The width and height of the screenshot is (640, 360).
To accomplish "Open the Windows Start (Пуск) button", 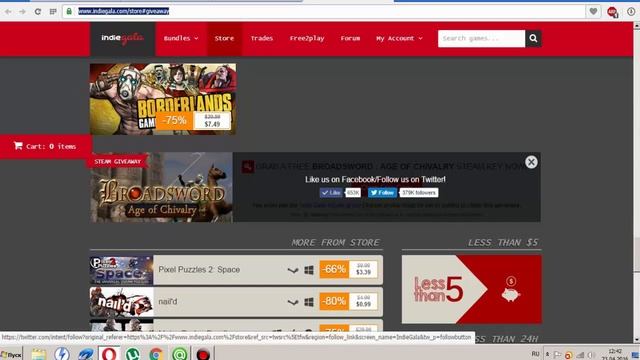I will point(11,354).
